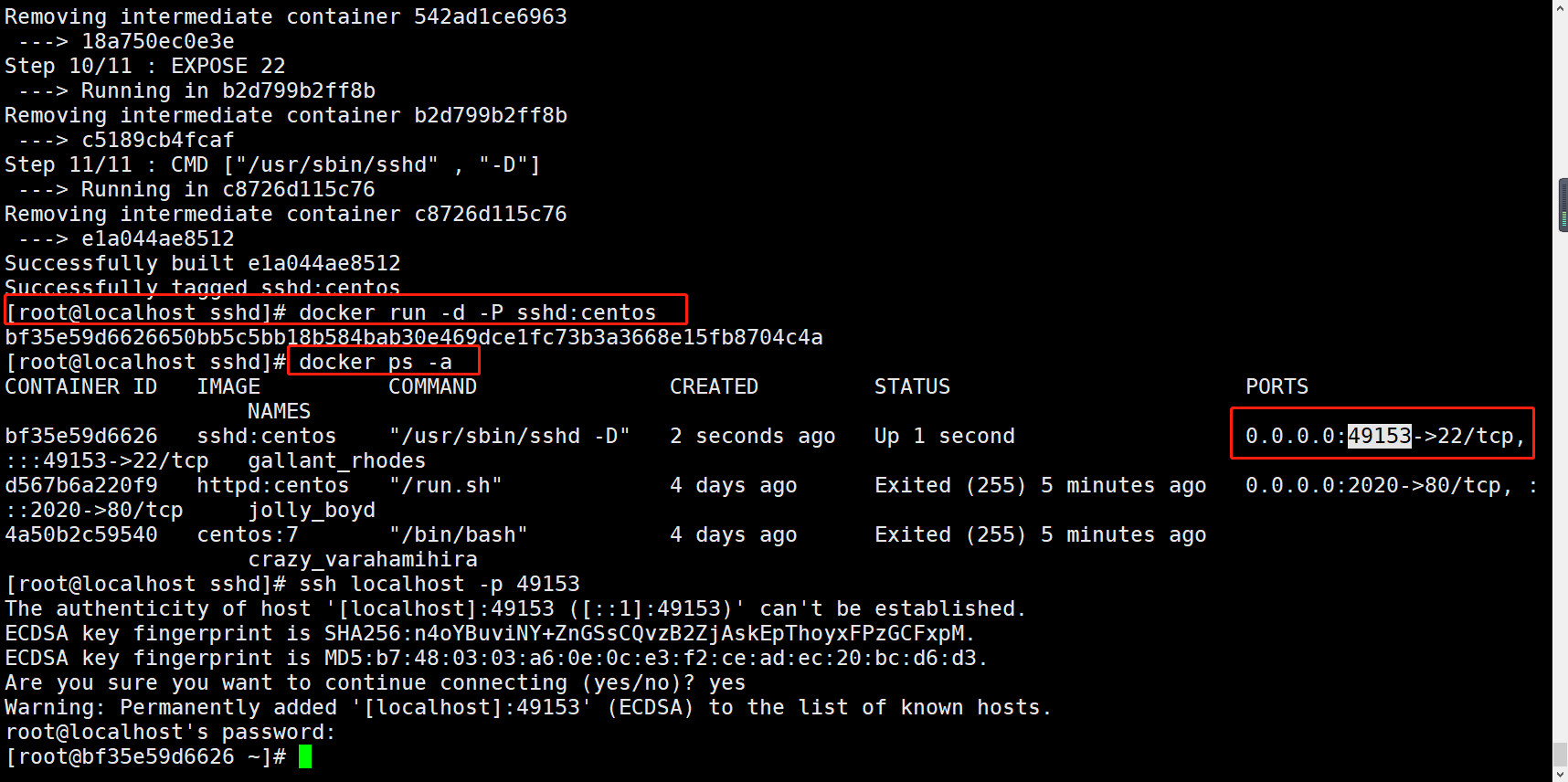
Task: Click the 'CONTAINER ID' column header
Action: pyautogui.click(x=81, y=386)
